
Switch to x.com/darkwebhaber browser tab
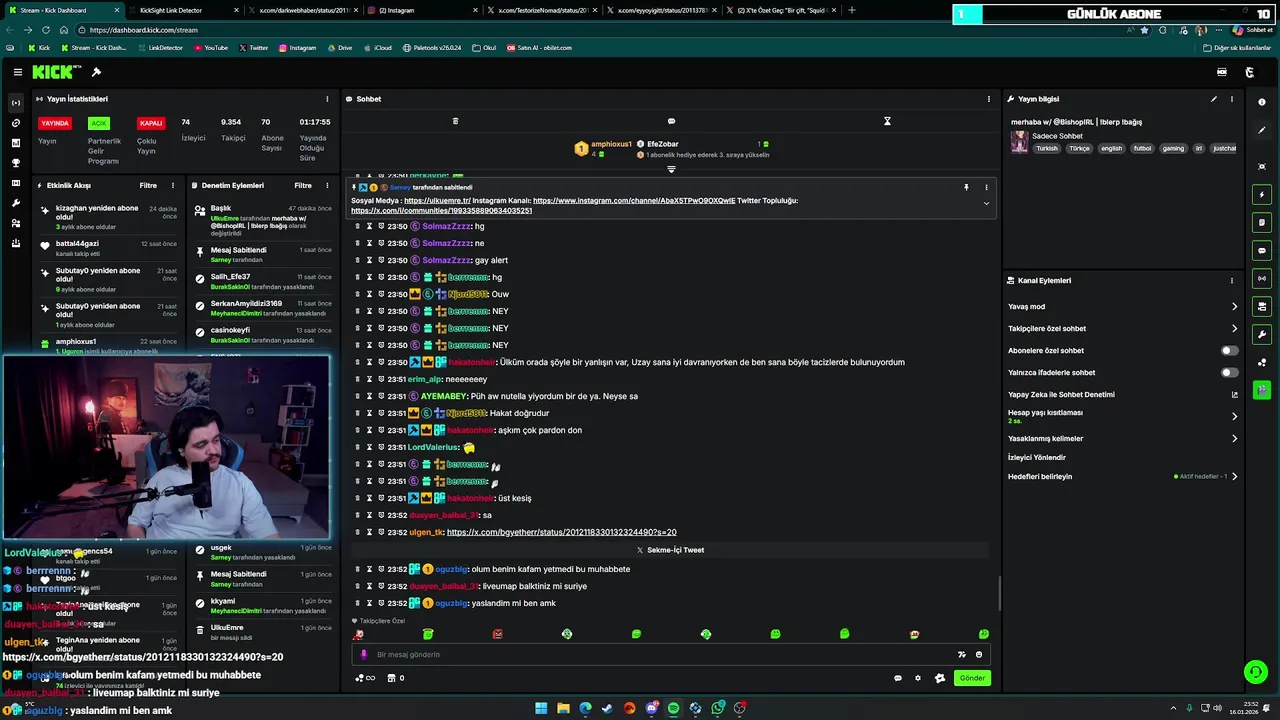click(302, 10)
